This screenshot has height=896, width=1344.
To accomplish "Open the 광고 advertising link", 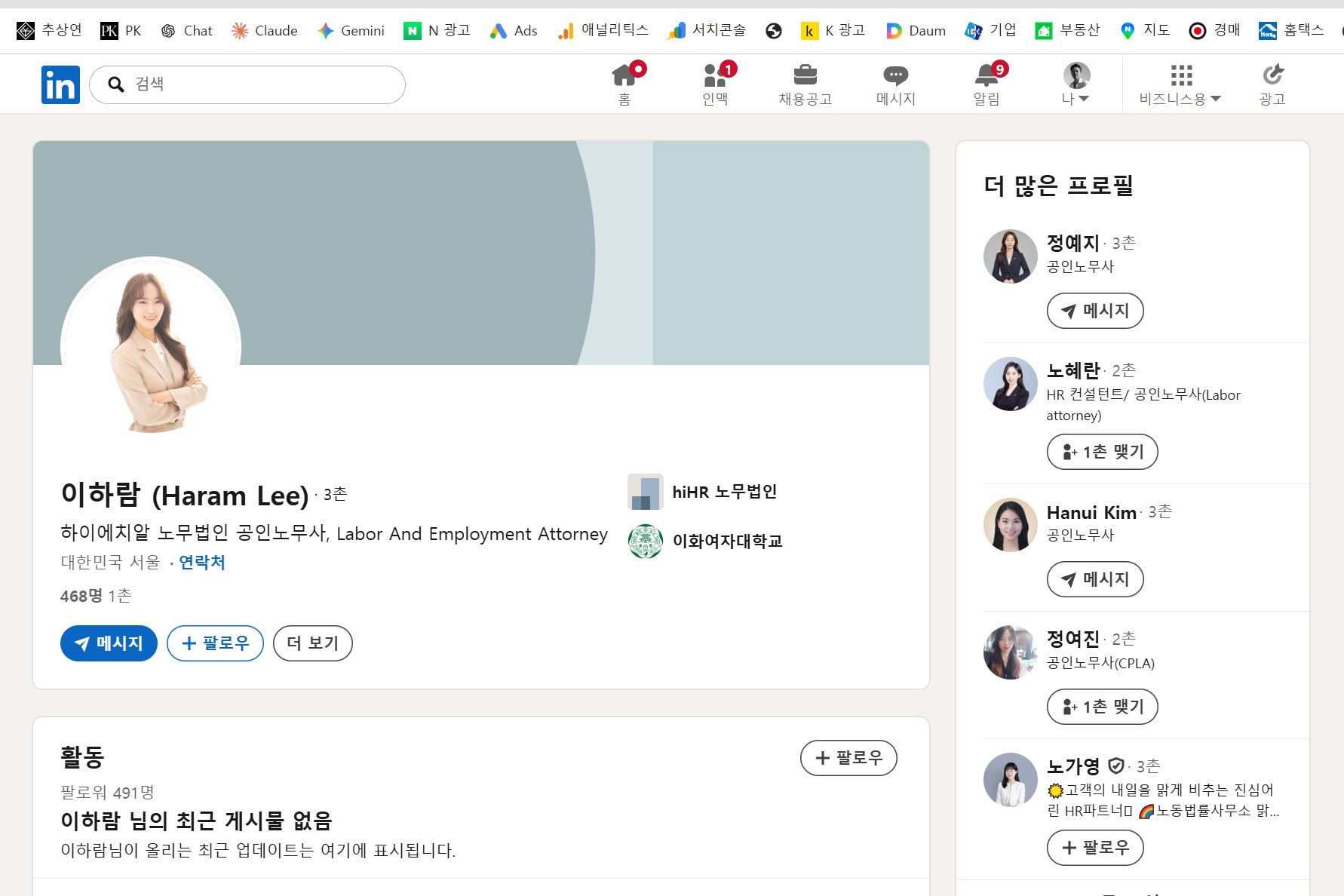I will click(x=1272, y=84).
